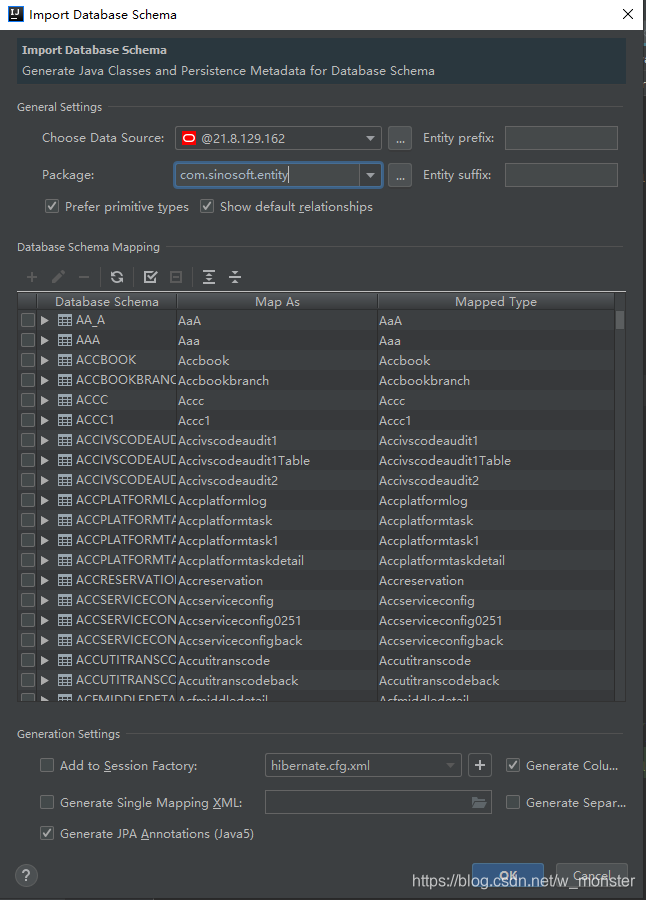The width and height of the screenshot is (646, 900).
Task: Check the ACCC1 table checkbox
Action: [28, 420]
